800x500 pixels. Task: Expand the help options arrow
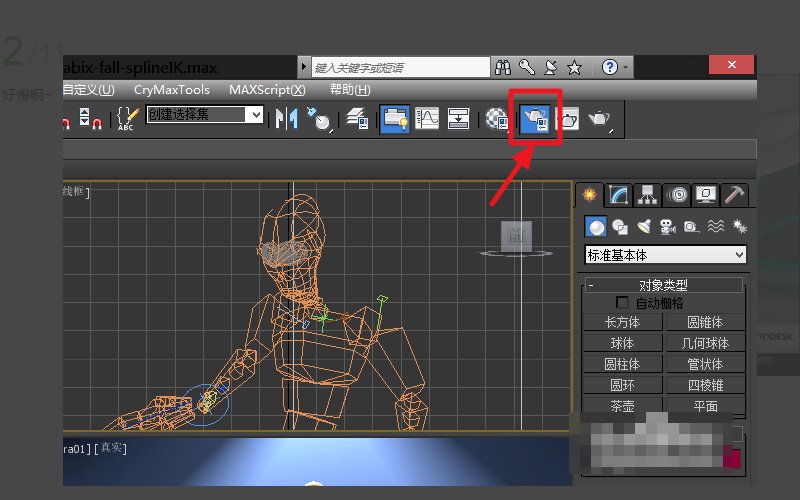[626, 67]
